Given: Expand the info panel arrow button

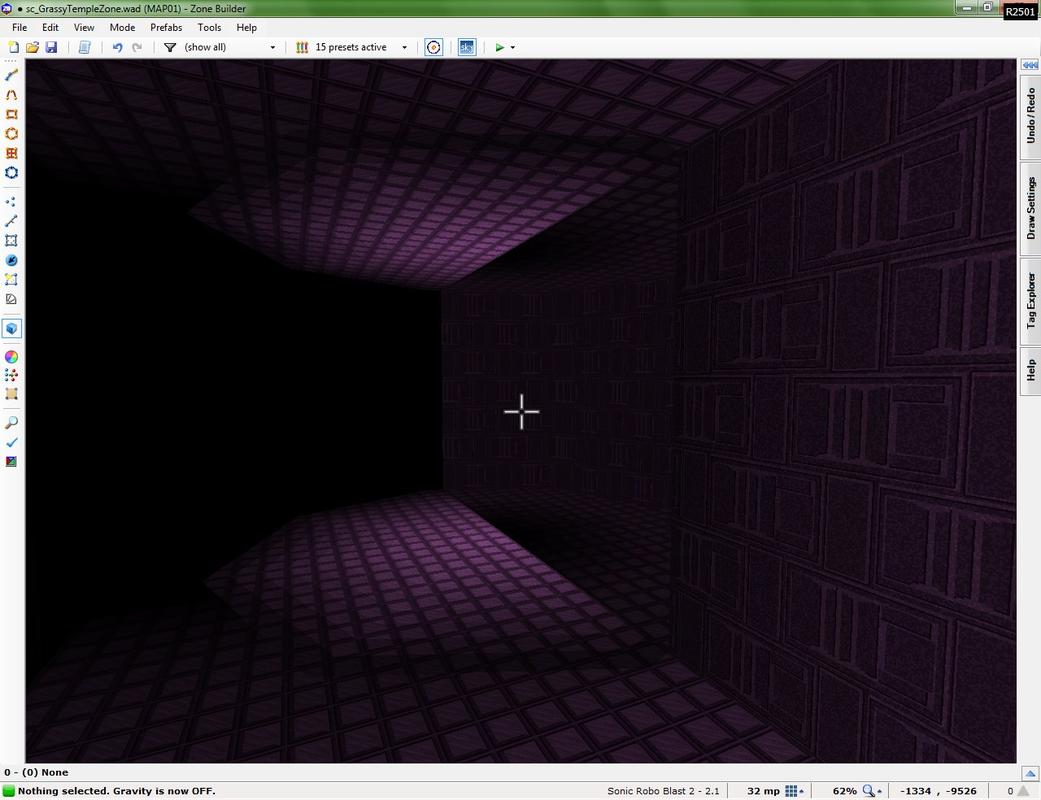Looking at the screenshot, I should click(1030, 773).
